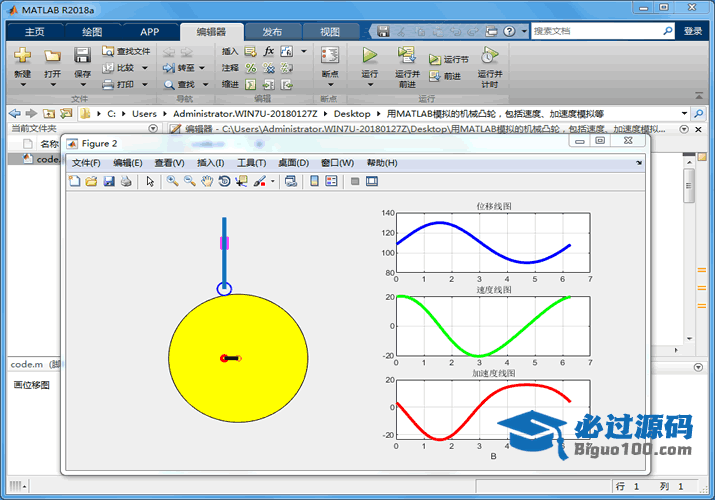Toggle the rotate 3D tool
715x500 pixels.
pos(224,181)
